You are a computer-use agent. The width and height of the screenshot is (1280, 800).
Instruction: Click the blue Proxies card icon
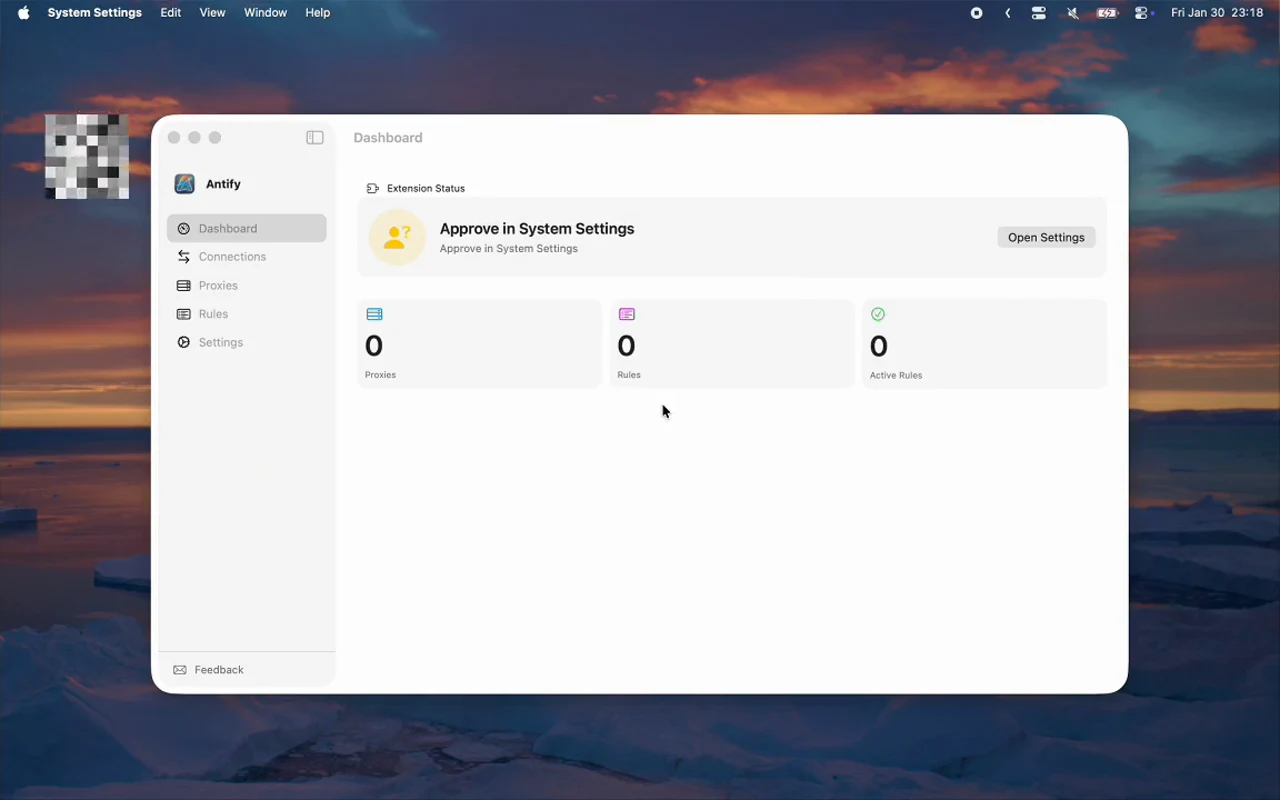point(374,314)
